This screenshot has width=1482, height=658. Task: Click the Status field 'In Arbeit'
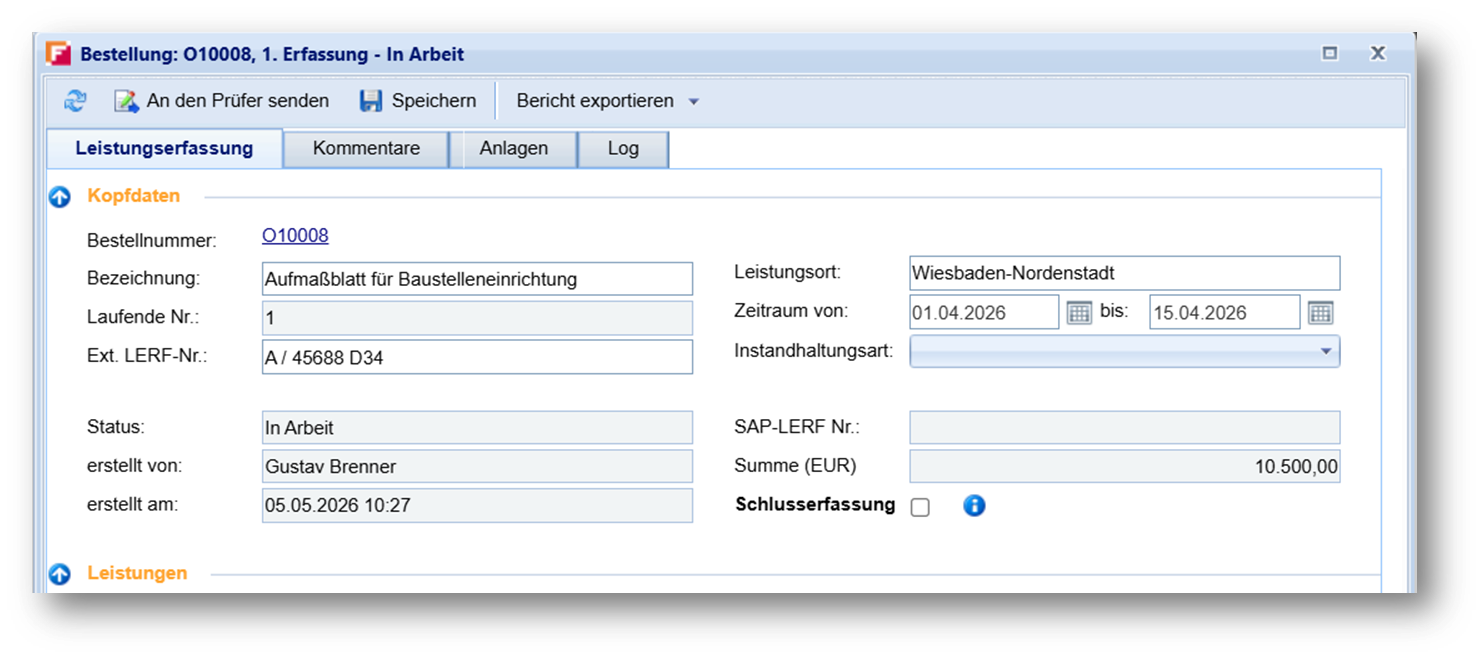[x=477, y=428]
